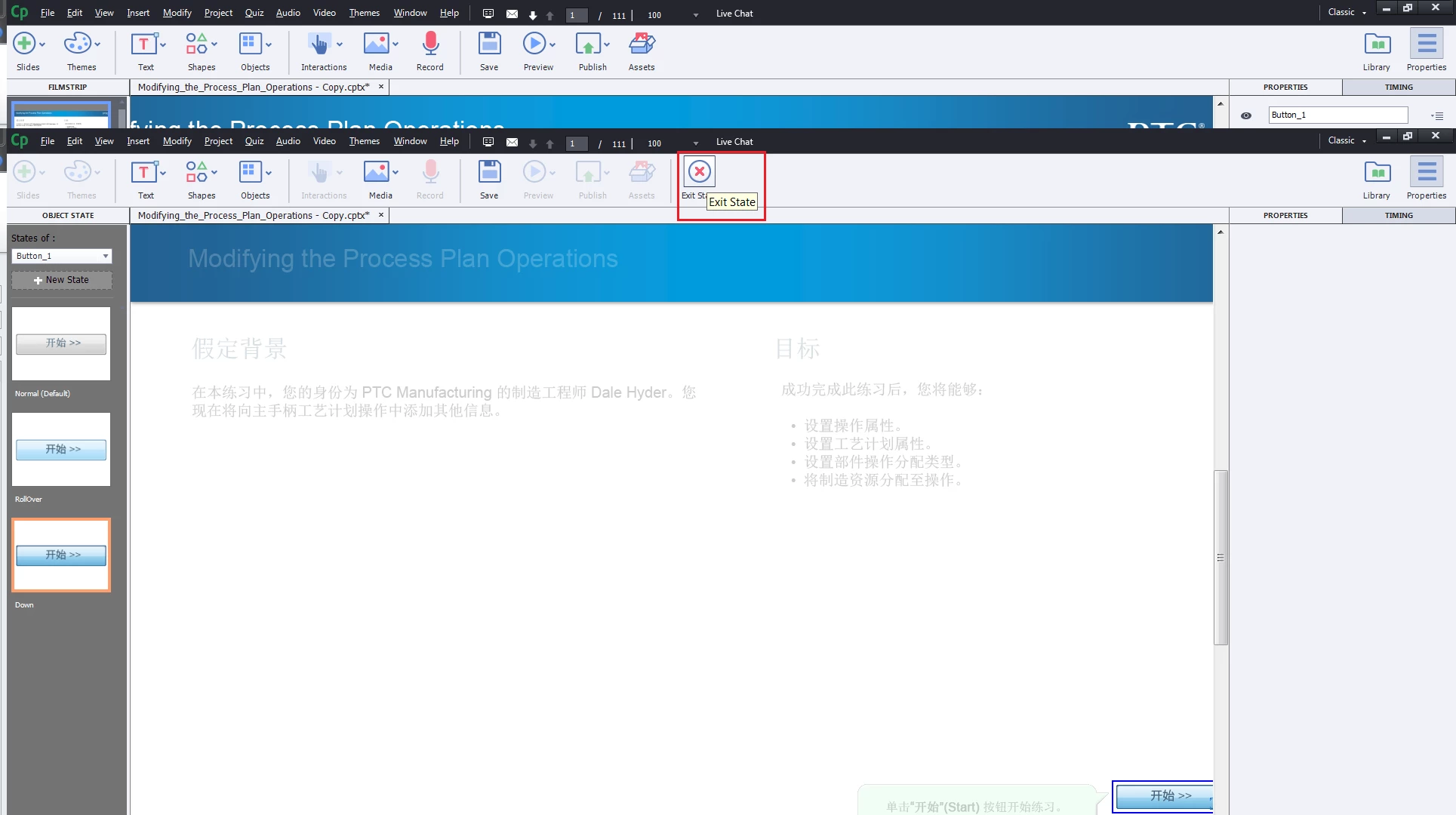Toggle visibility eye icon for Button_1

pyautogui.click(x=1246, y=115)
